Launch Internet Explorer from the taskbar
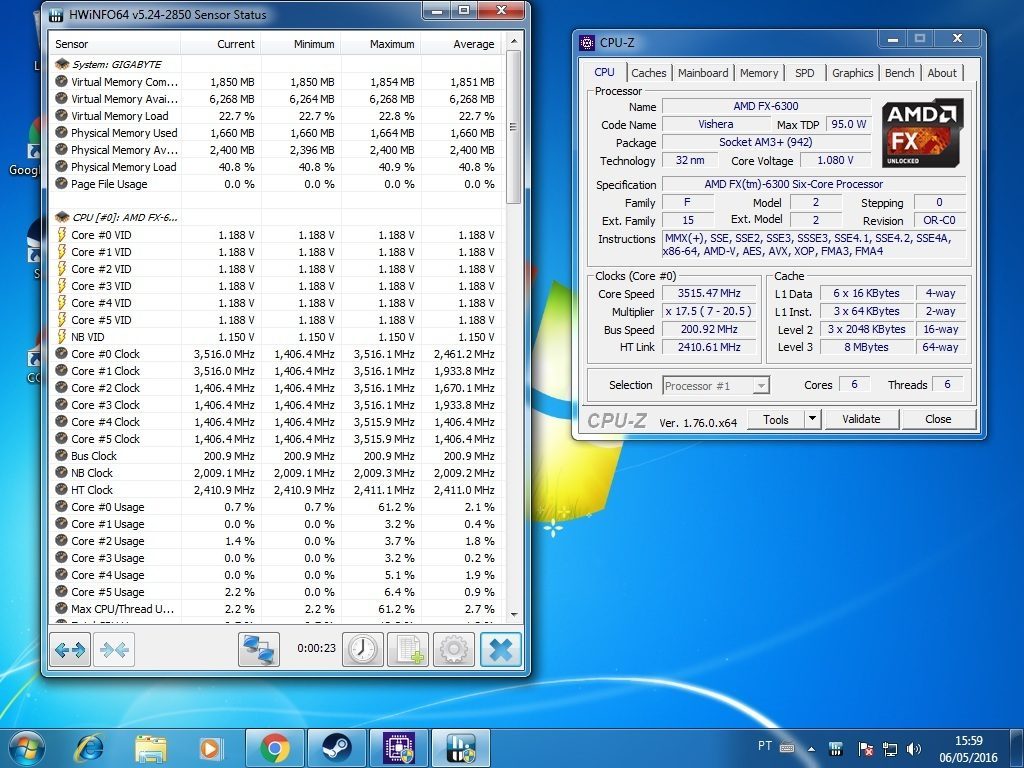This screenshot has width=1024, height=768. 89,748
